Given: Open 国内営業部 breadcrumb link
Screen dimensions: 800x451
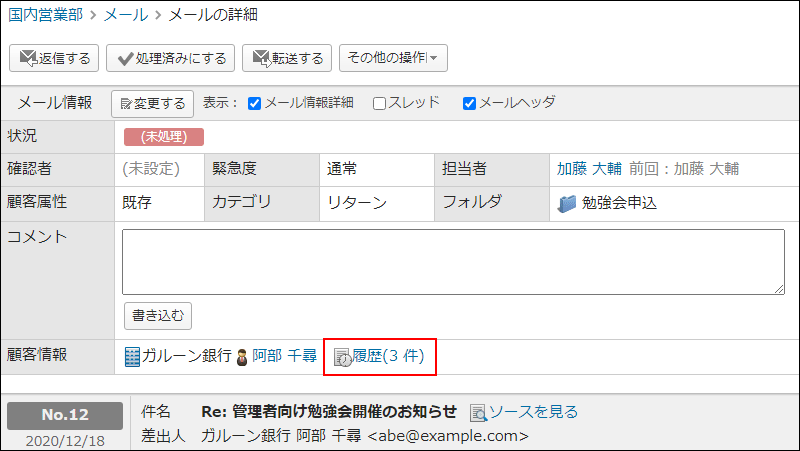Looking at the screenshot, I should point(45,15).
